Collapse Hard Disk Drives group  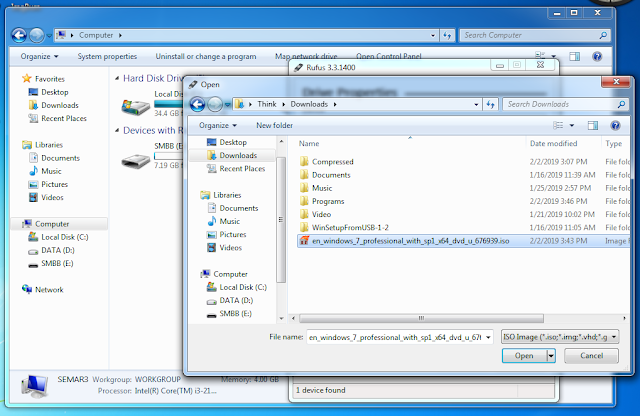[x=117, y=78]
